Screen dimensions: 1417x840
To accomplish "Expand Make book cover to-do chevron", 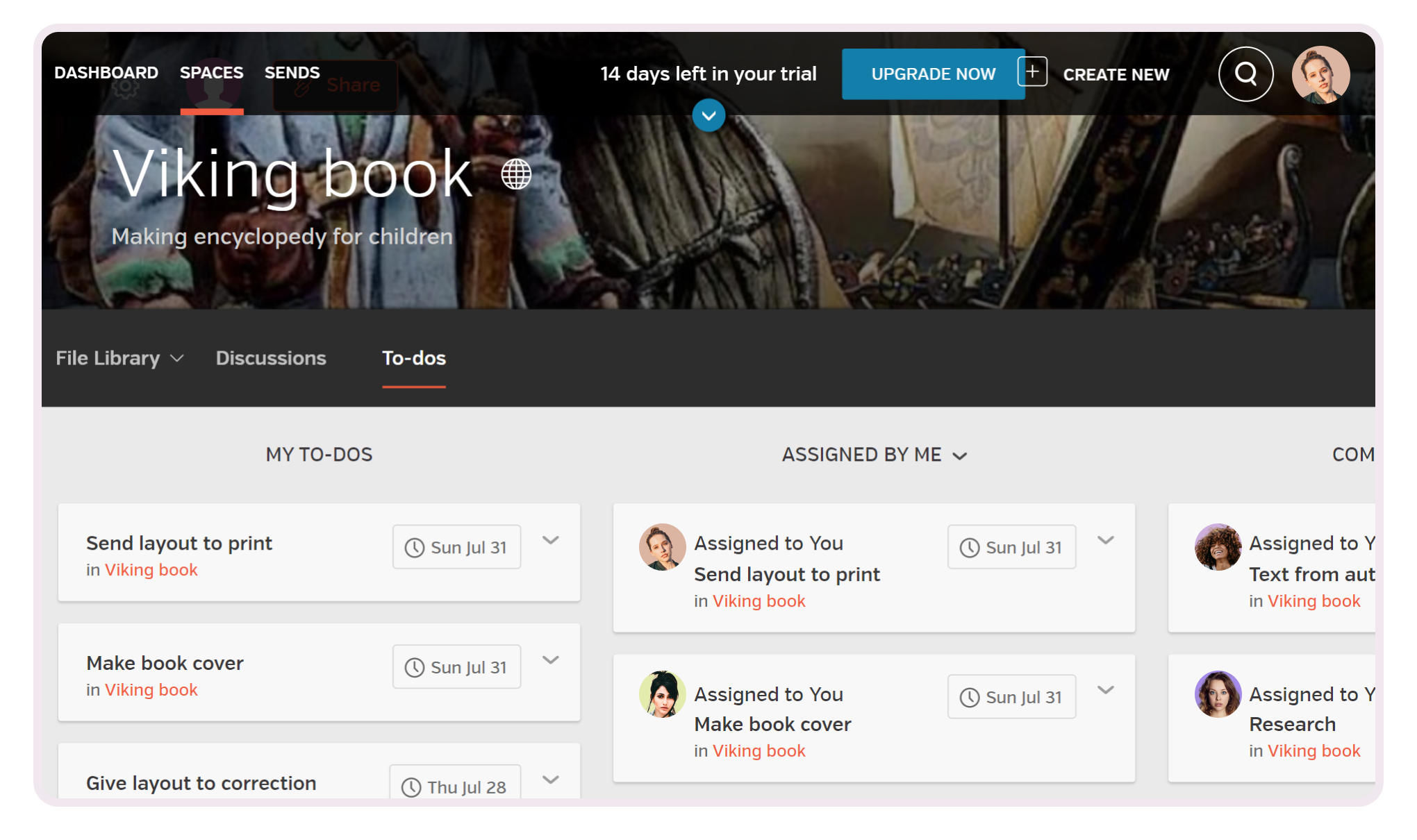I will (551, 660).
